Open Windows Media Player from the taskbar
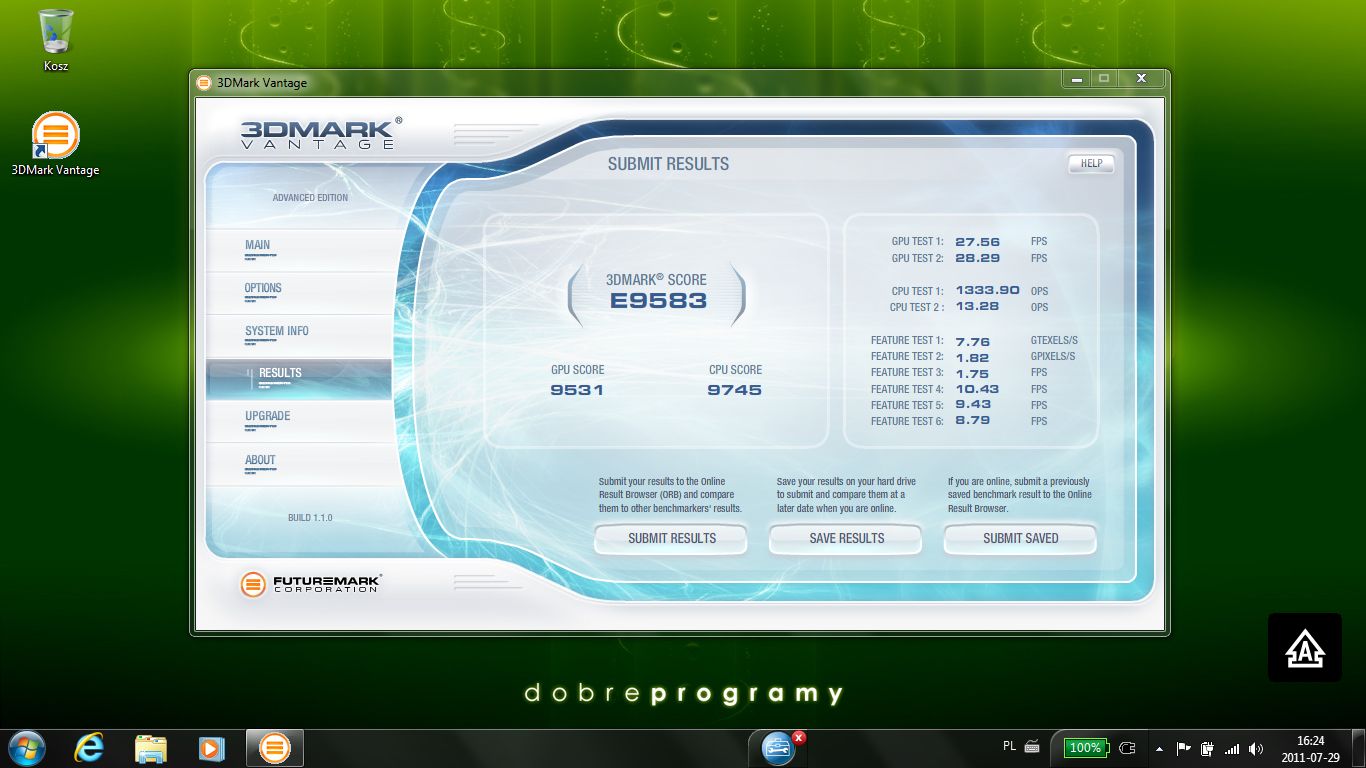The height and width of the screenshot is (768, 1366). click(211, 748)
